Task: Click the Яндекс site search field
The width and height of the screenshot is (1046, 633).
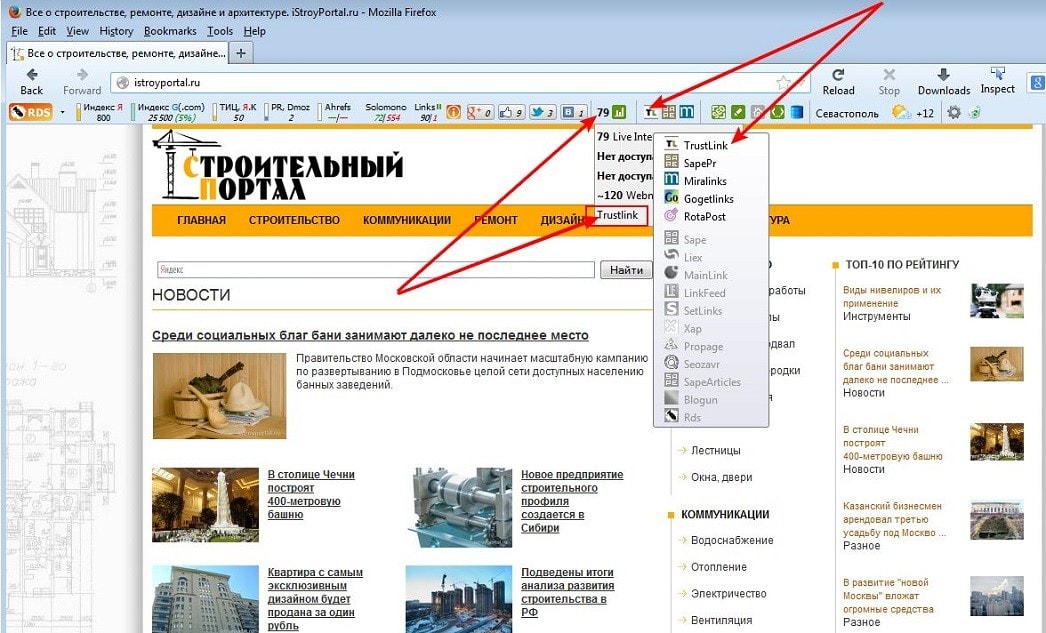Action: [x=376, y=269]
